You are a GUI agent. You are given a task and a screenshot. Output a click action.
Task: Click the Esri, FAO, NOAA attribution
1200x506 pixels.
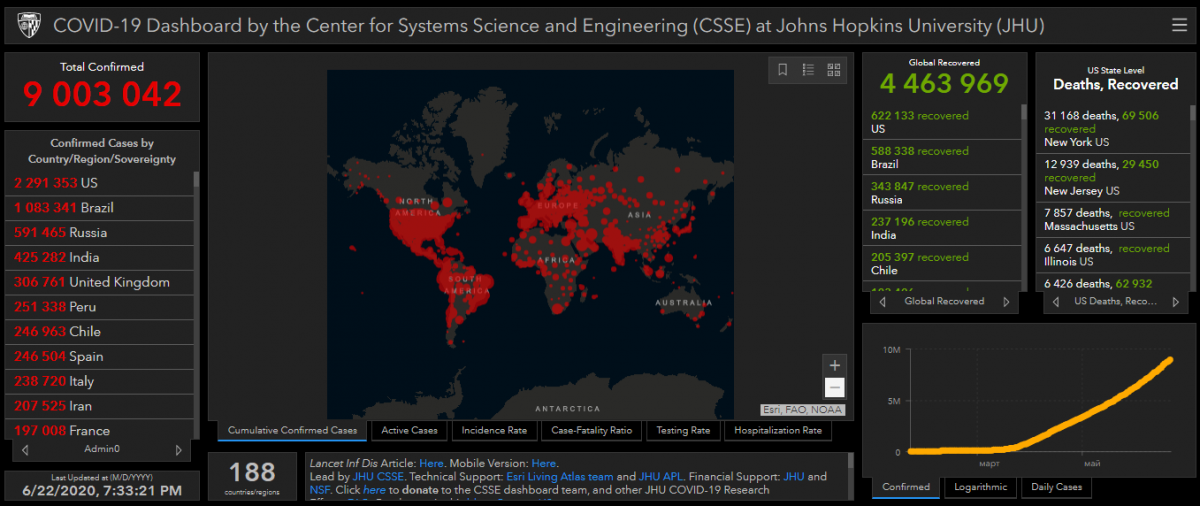tap(802, 409)
